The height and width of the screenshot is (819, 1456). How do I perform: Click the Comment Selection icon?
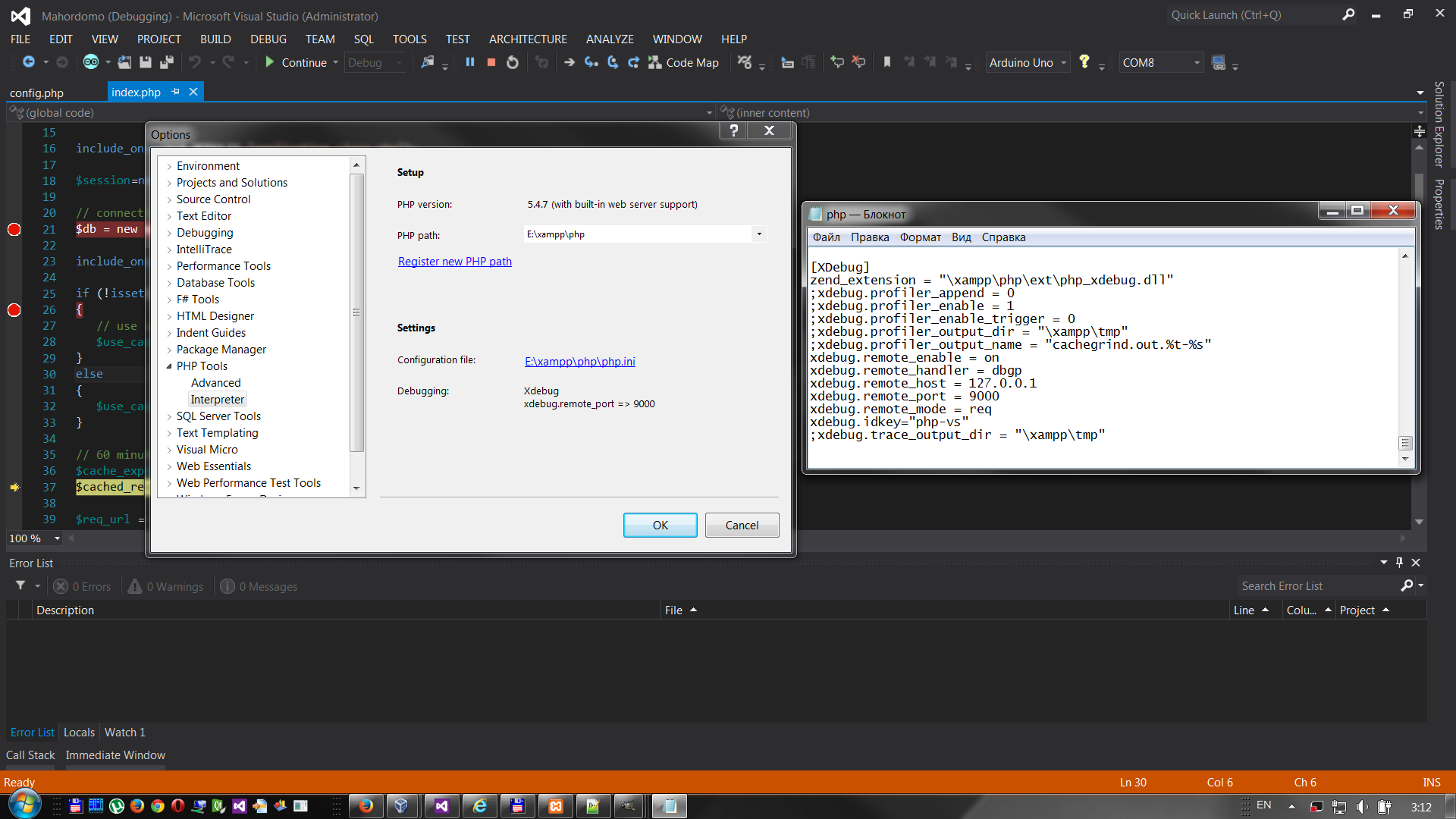pos(837,62)
